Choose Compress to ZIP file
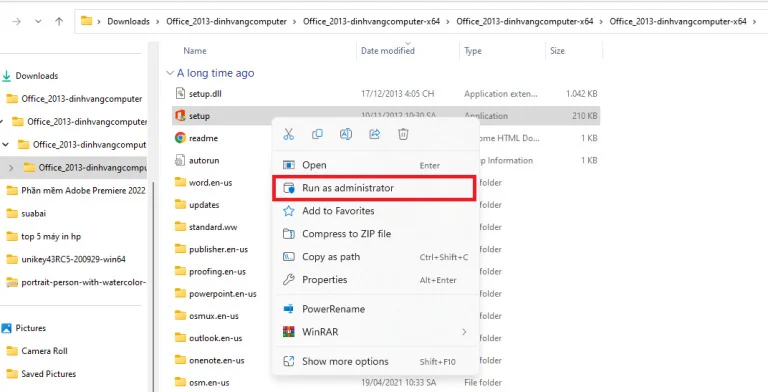 tap(375, 234)
